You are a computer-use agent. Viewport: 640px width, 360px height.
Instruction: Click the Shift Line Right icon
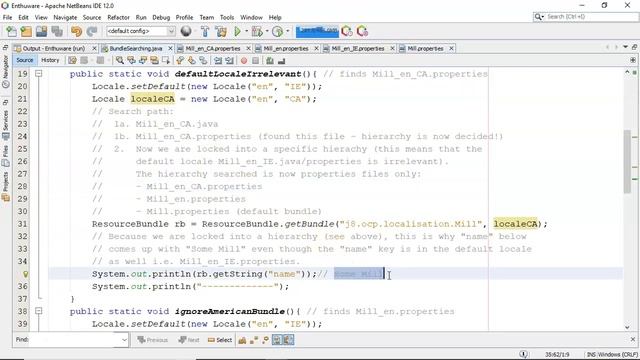(x=230, y=60)
